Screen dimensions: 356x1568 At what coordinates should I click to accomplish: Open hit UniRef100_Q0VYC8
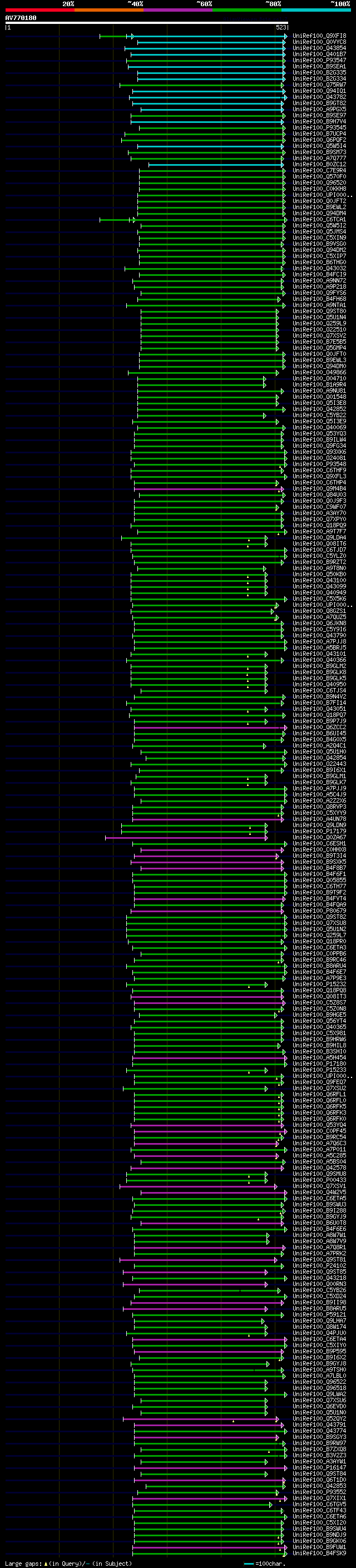pyautogui.click(x=319, y=42)
